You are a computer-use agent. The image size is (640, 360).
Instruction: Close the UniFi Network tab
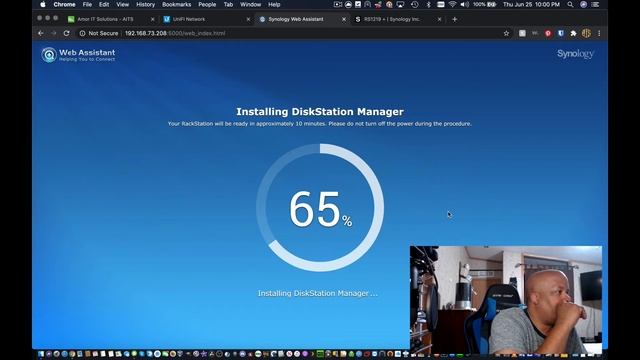point(248,19)
